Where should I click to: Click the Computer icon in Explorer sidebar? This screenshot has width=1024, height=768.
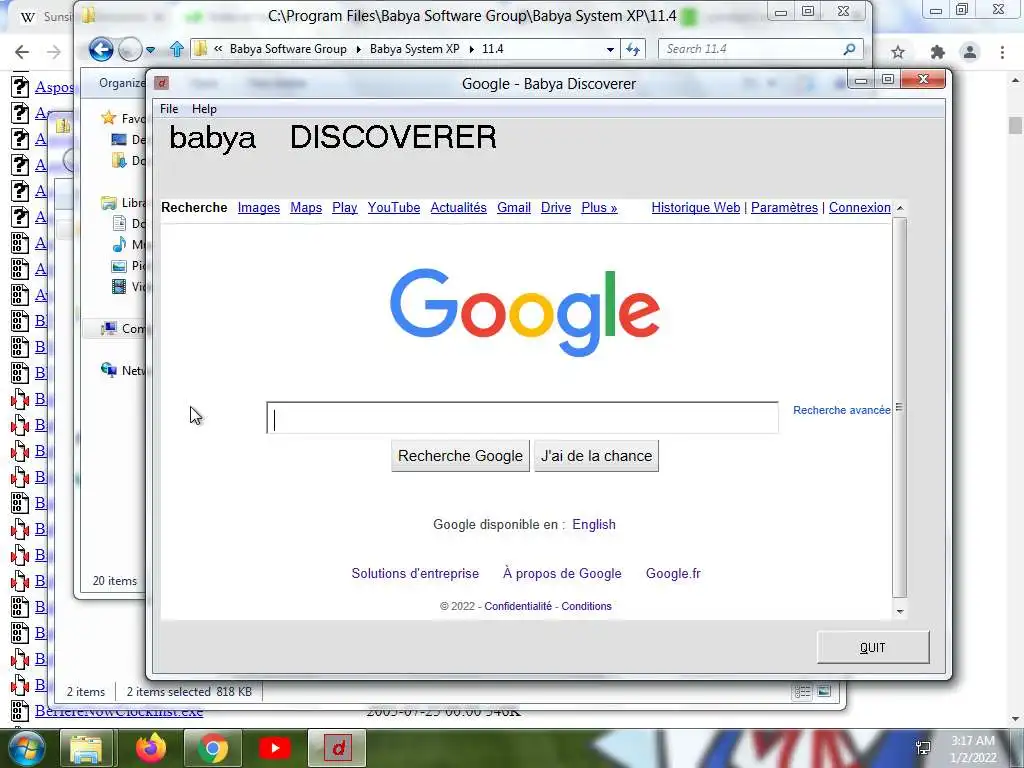coord(108,328)
